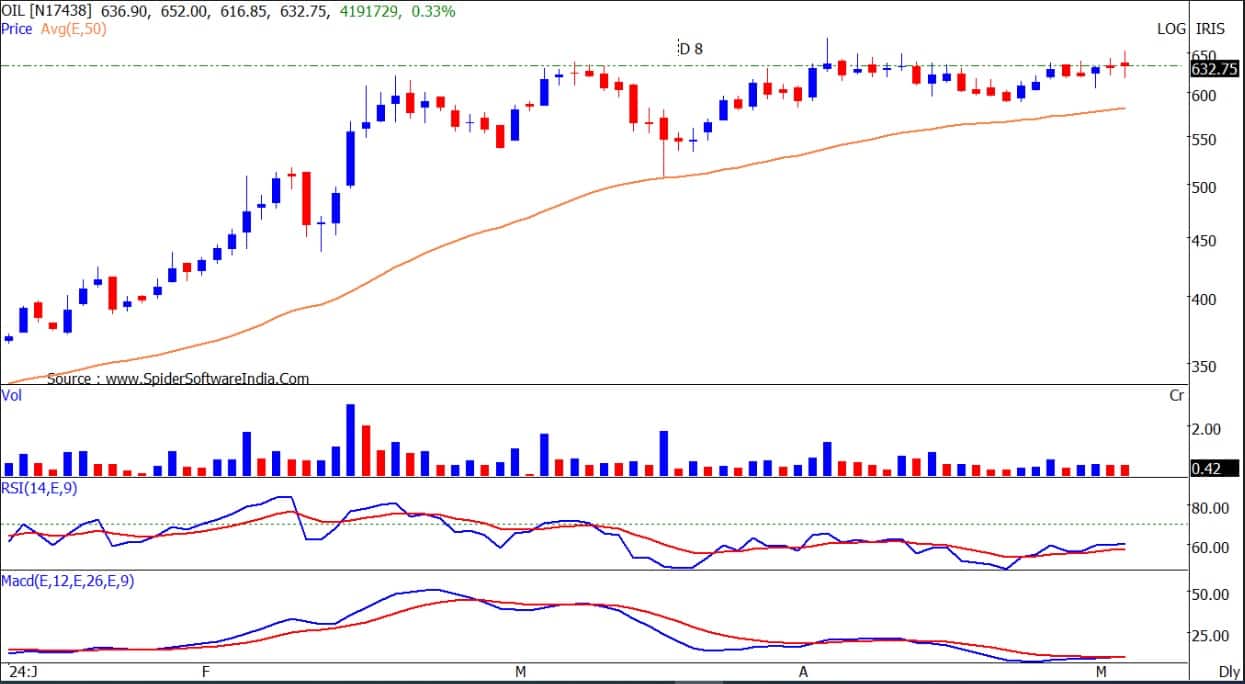Click the 80.00 level on RSI axis

(1206, 508)
